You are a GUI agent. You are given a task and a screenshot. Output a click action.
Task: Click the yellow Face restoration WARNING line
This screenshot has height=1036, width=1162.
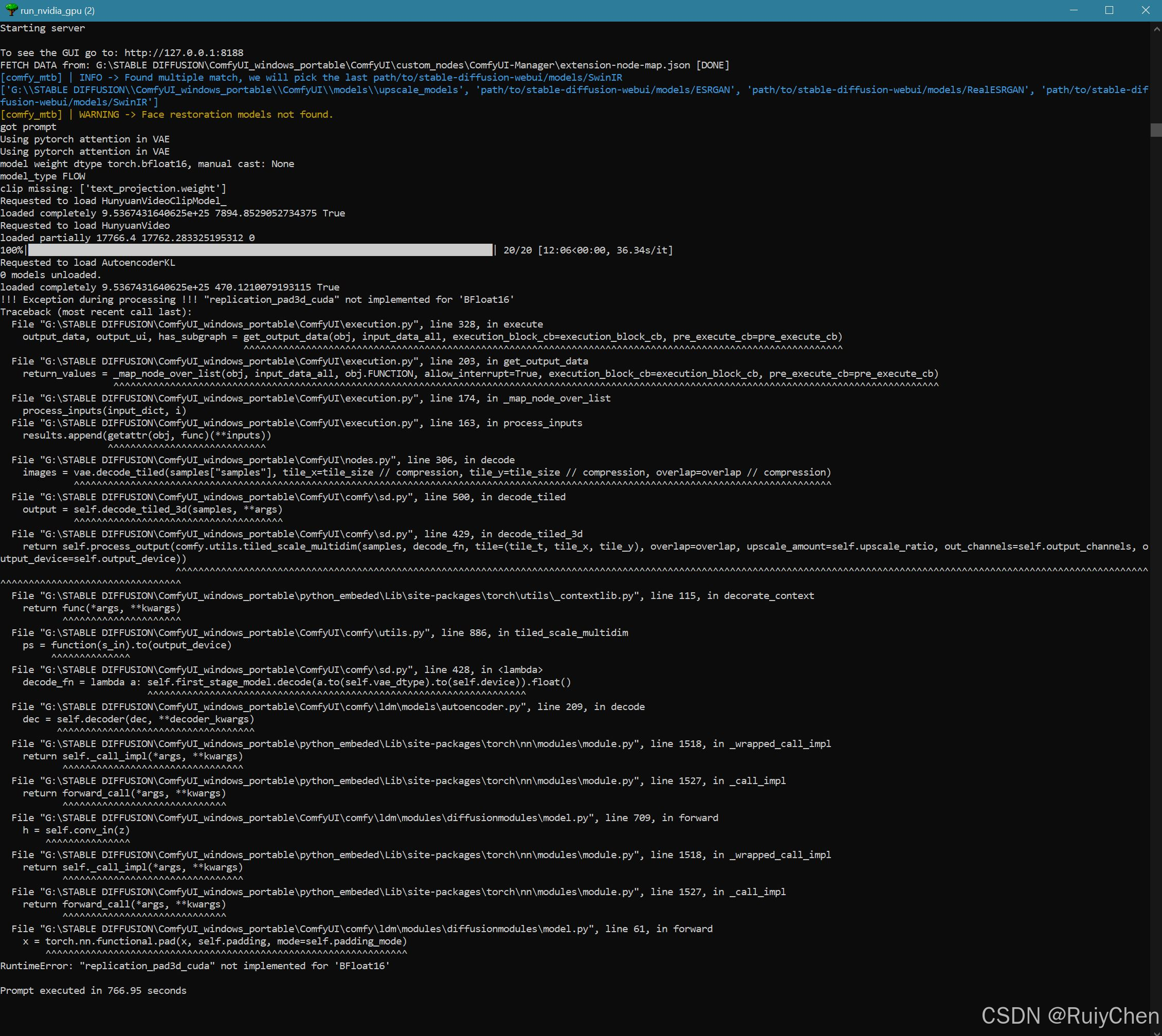[x=167, y=115]
